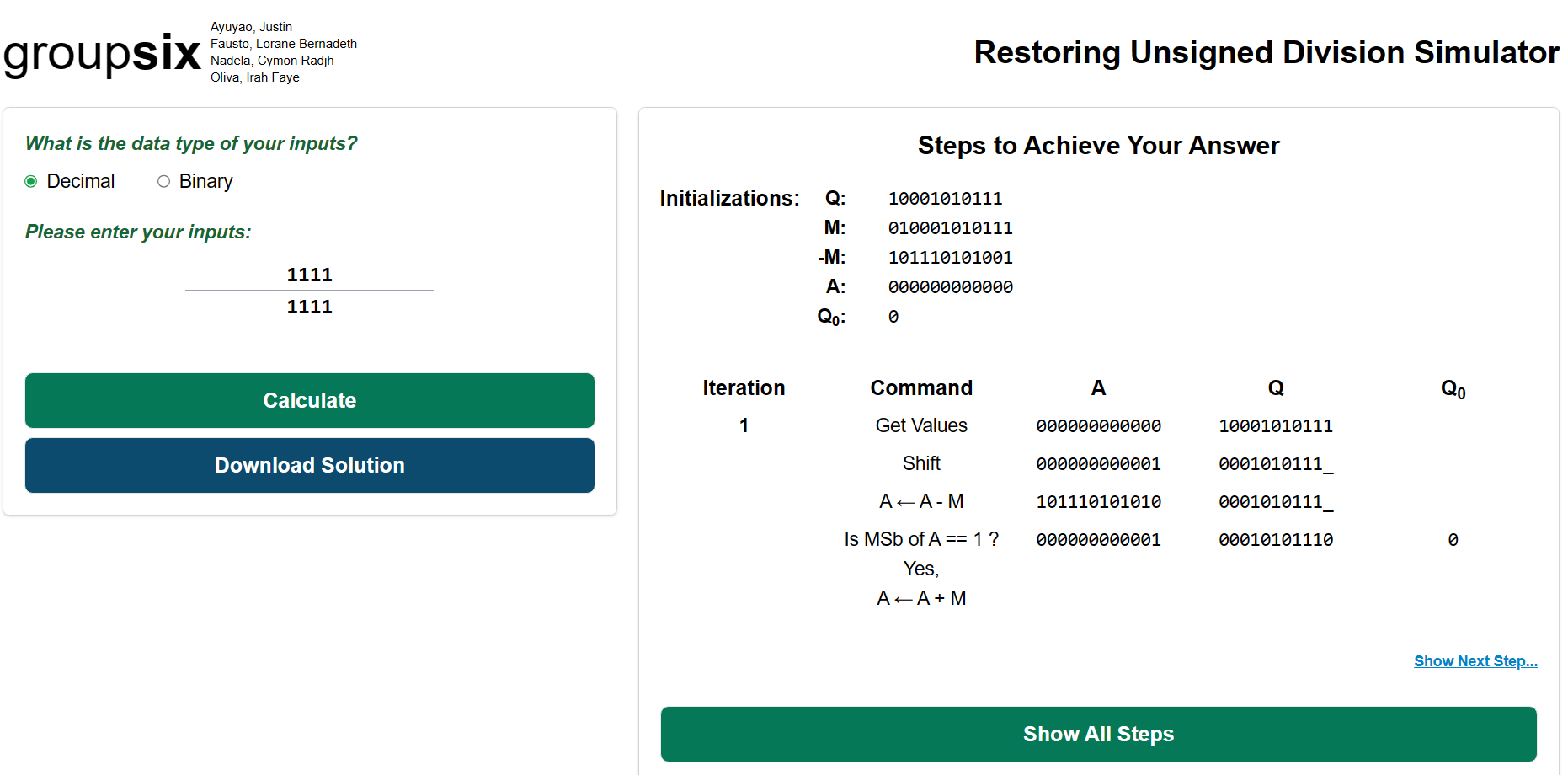Click the groupsix logo
The width and height of the screenshot is (1568, 775).
coord(102,54)
